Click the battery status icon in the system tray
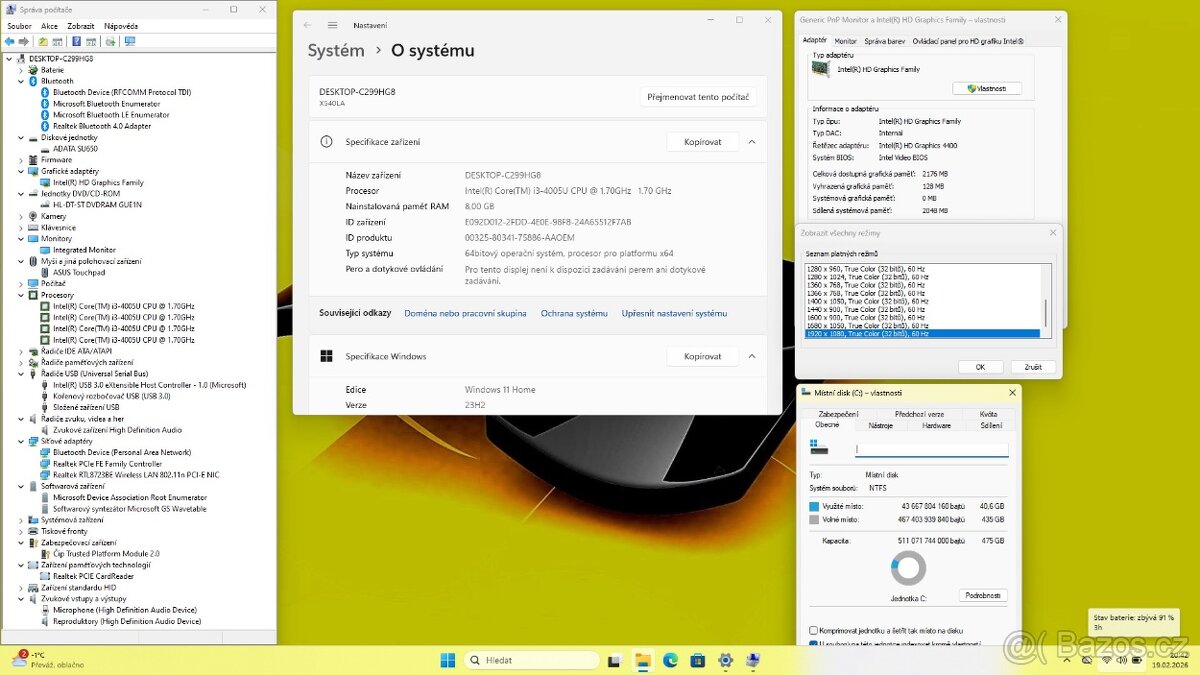The height and width of the screenshot is (675, 1200). 1135,660
